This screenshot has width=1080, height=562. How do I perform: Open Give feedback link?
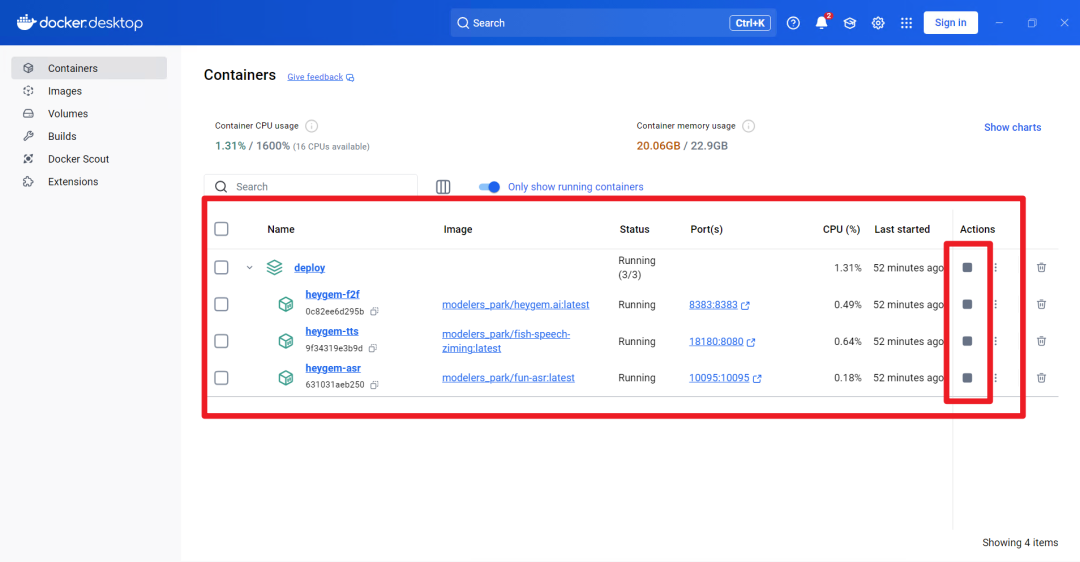(x=320, y=77)
